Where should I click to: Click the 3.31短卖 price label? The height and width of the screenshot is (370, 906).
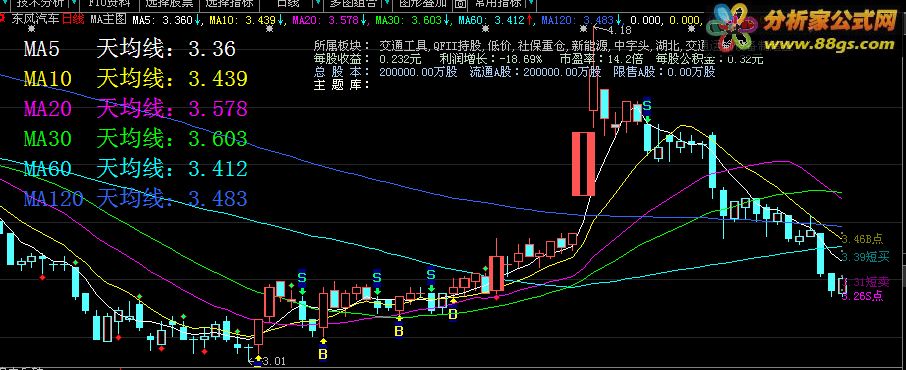[x=865, y=282]
